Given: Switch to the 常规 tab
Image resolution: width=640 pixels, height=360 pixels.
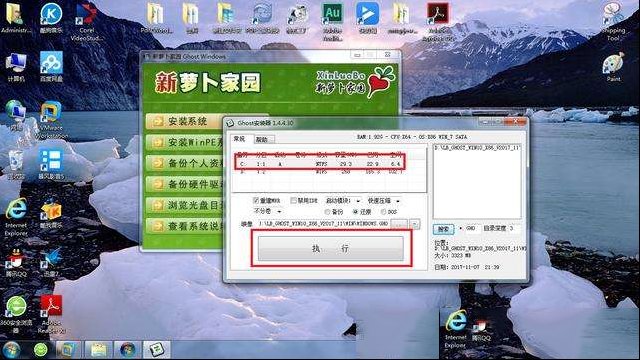Looking at the screenshot, I should [239, 139].
